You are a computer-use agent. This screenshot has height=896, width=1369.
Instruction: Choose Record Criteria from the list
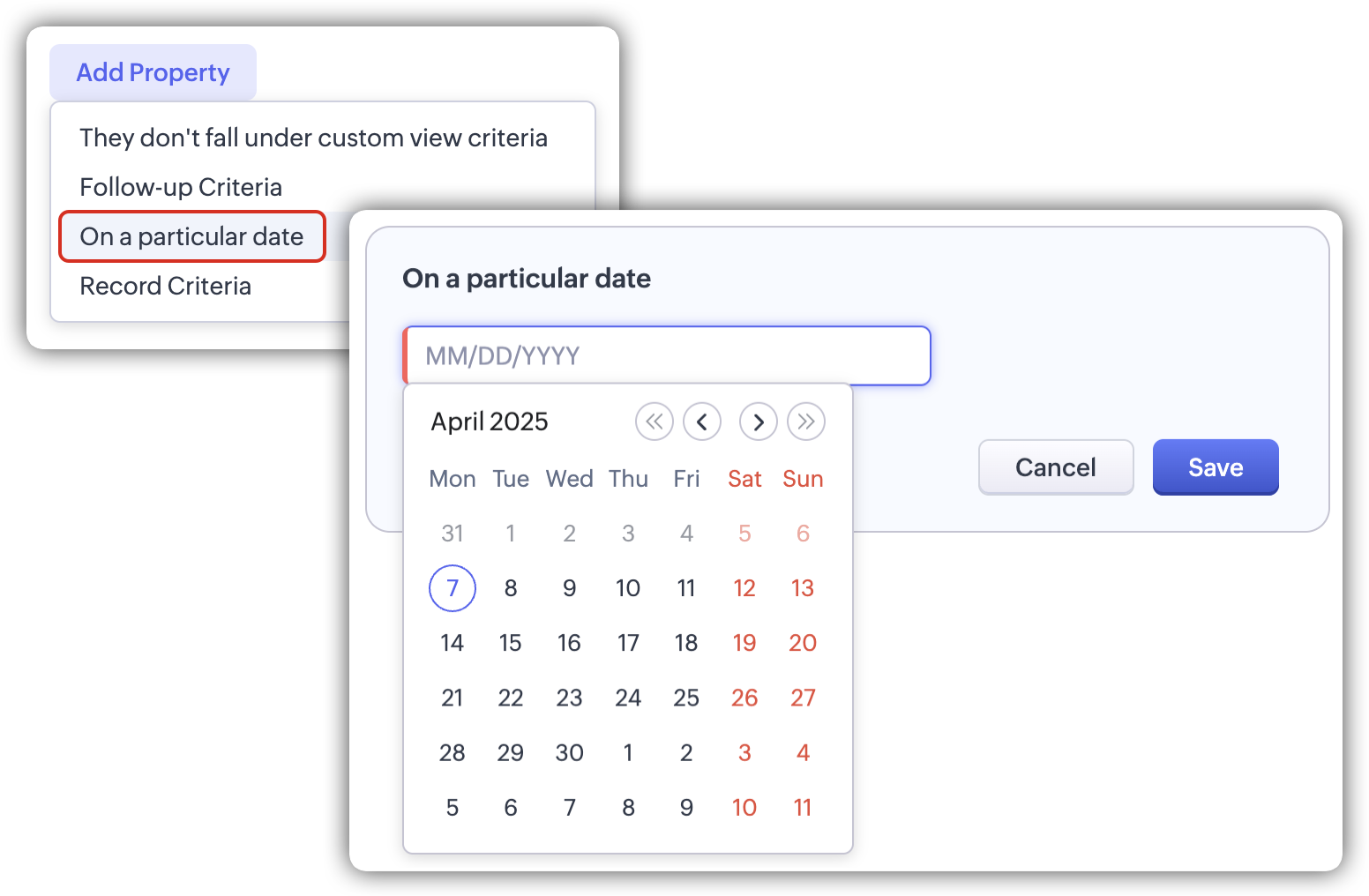click(166, 286)
